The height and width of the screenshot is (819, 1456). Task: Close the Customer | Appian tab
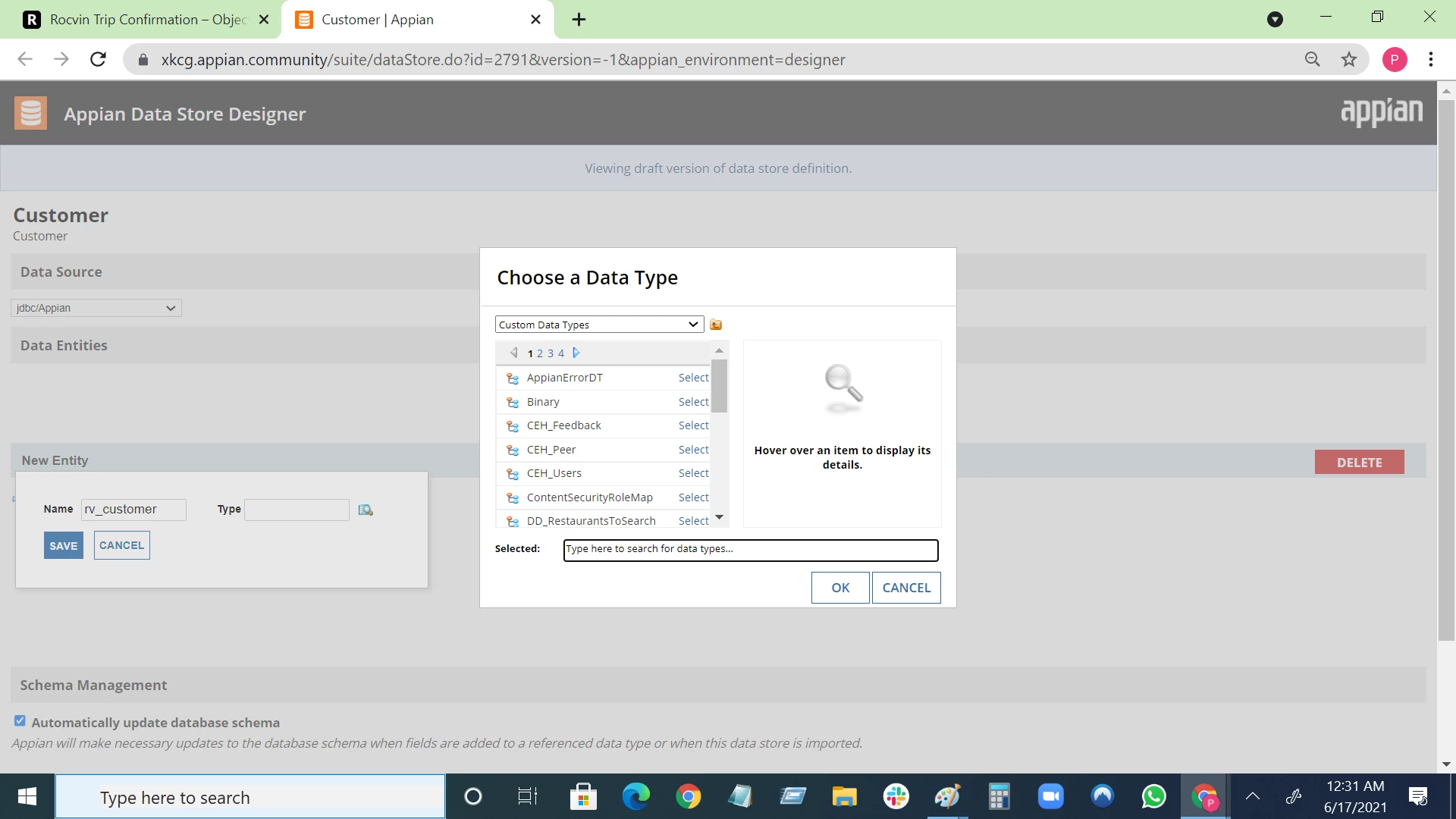click(x=535, y=19)
